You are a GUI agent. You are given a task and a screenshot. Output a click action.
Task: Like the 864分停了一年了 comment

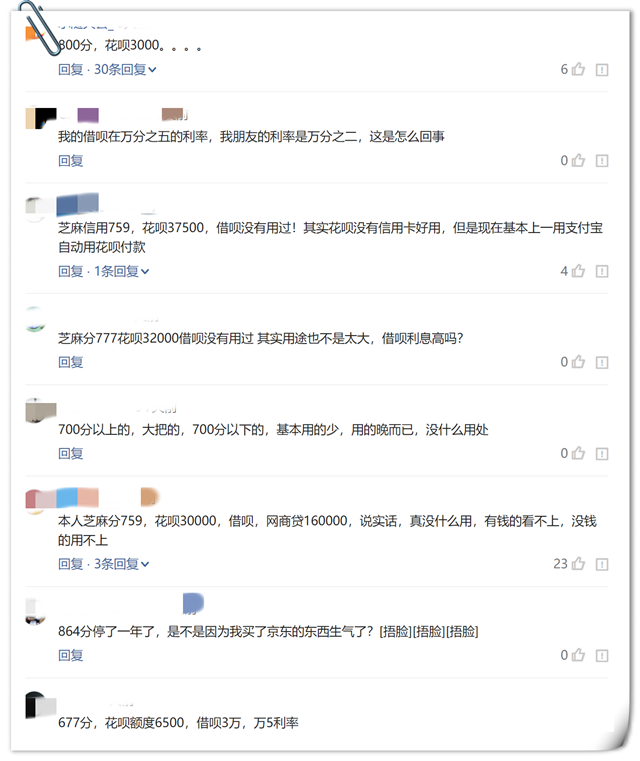pyautogui.click(x=578, y=655)
